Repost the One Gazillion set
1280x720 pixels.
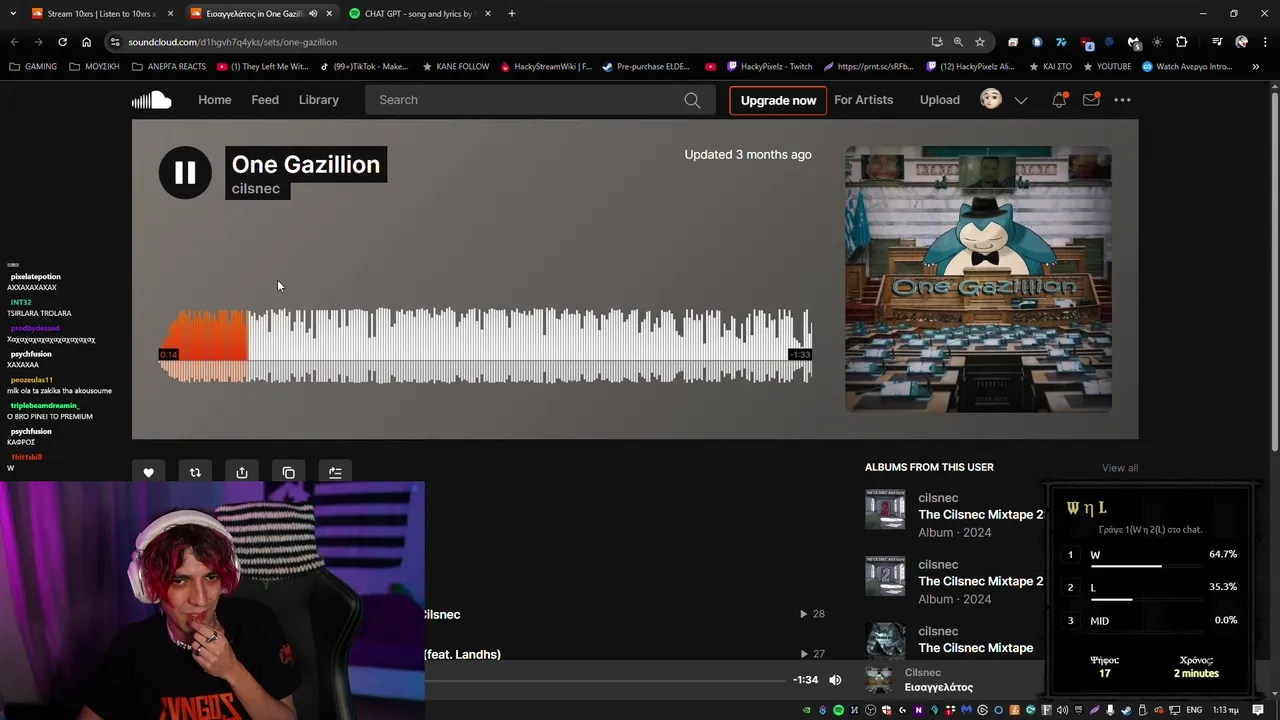(x=195, y=473)
